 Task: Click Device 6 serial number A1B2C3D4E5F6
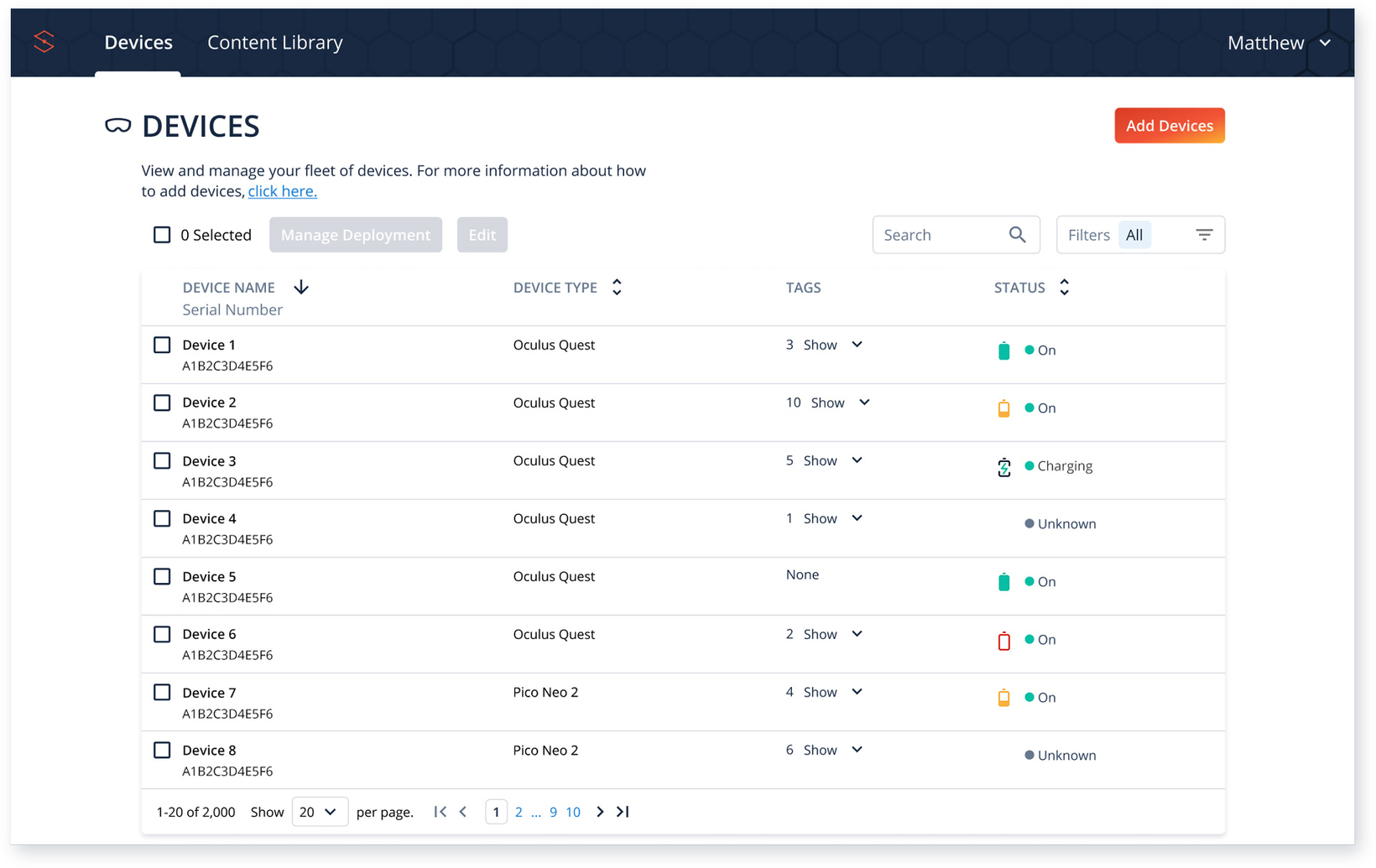coord(227,655)
